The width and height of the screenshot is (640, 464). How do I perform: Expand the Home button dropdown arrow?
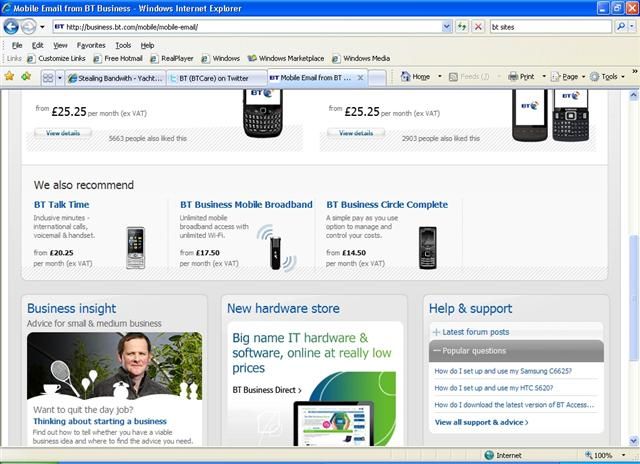(x=440, y=76)
